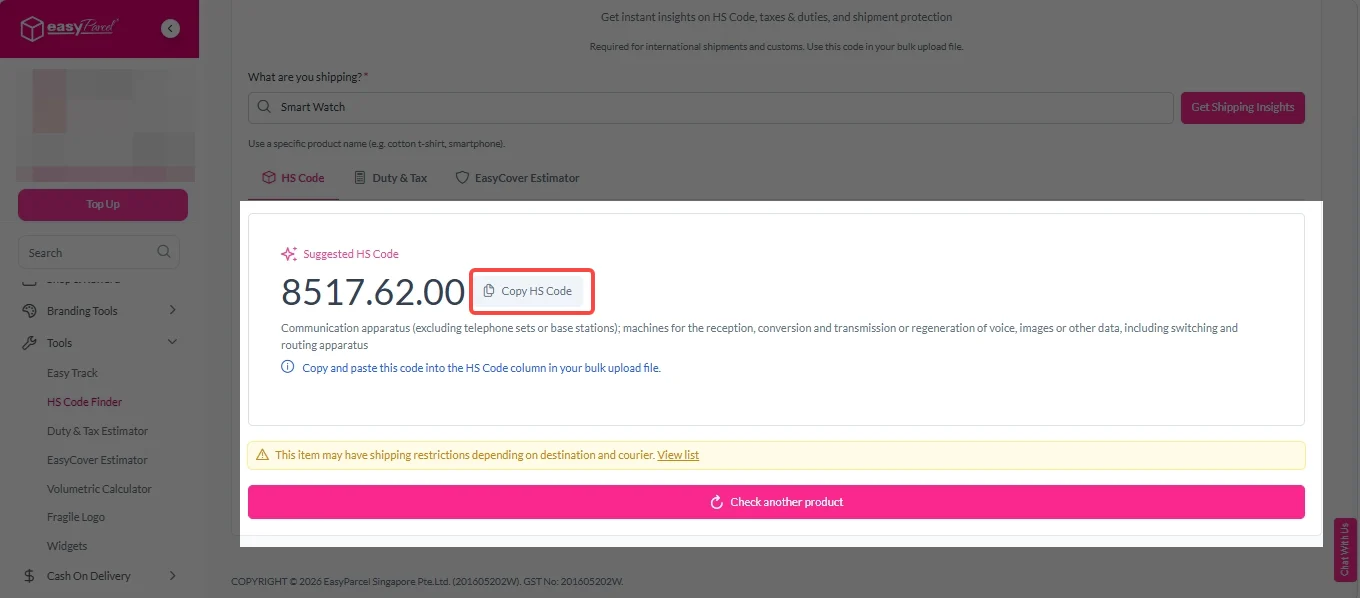Expand the Cash On Delivery chevron
The image size is (1360, 598).
point(172,576)
